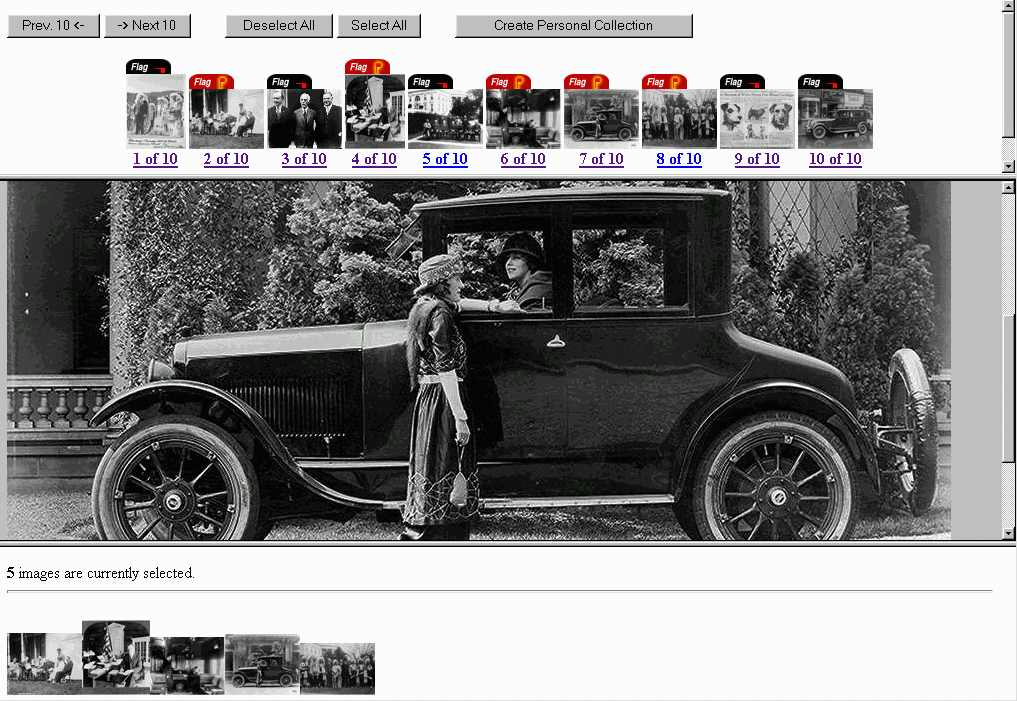Load the next 10 images
1017x701 pixels.
tap(147, 26)
